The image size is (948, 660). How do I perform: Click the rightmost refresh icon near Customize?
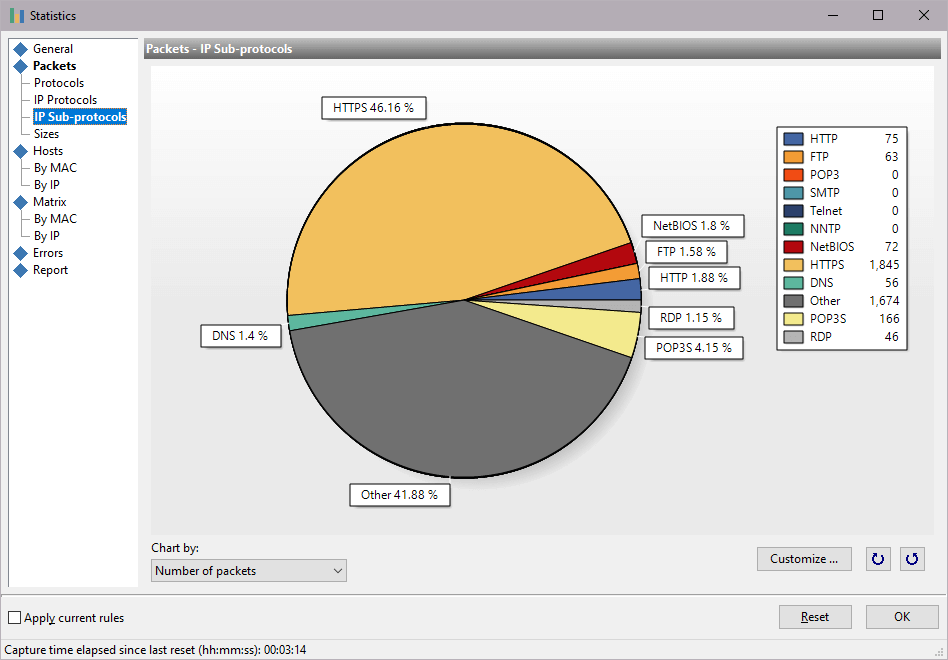(x=912, y=559)
